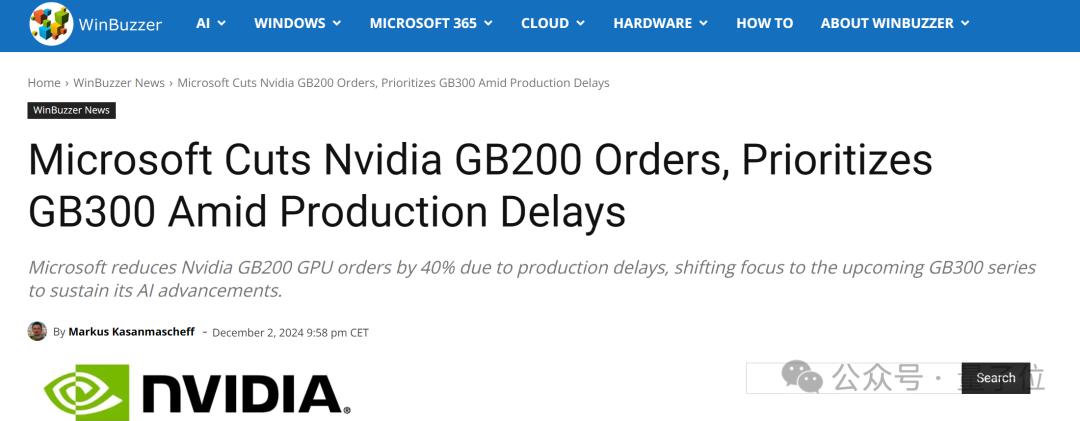Open WinBuzzer News breadcrumb link
This screenshot has height=421, width=1080.
[119, 83]
